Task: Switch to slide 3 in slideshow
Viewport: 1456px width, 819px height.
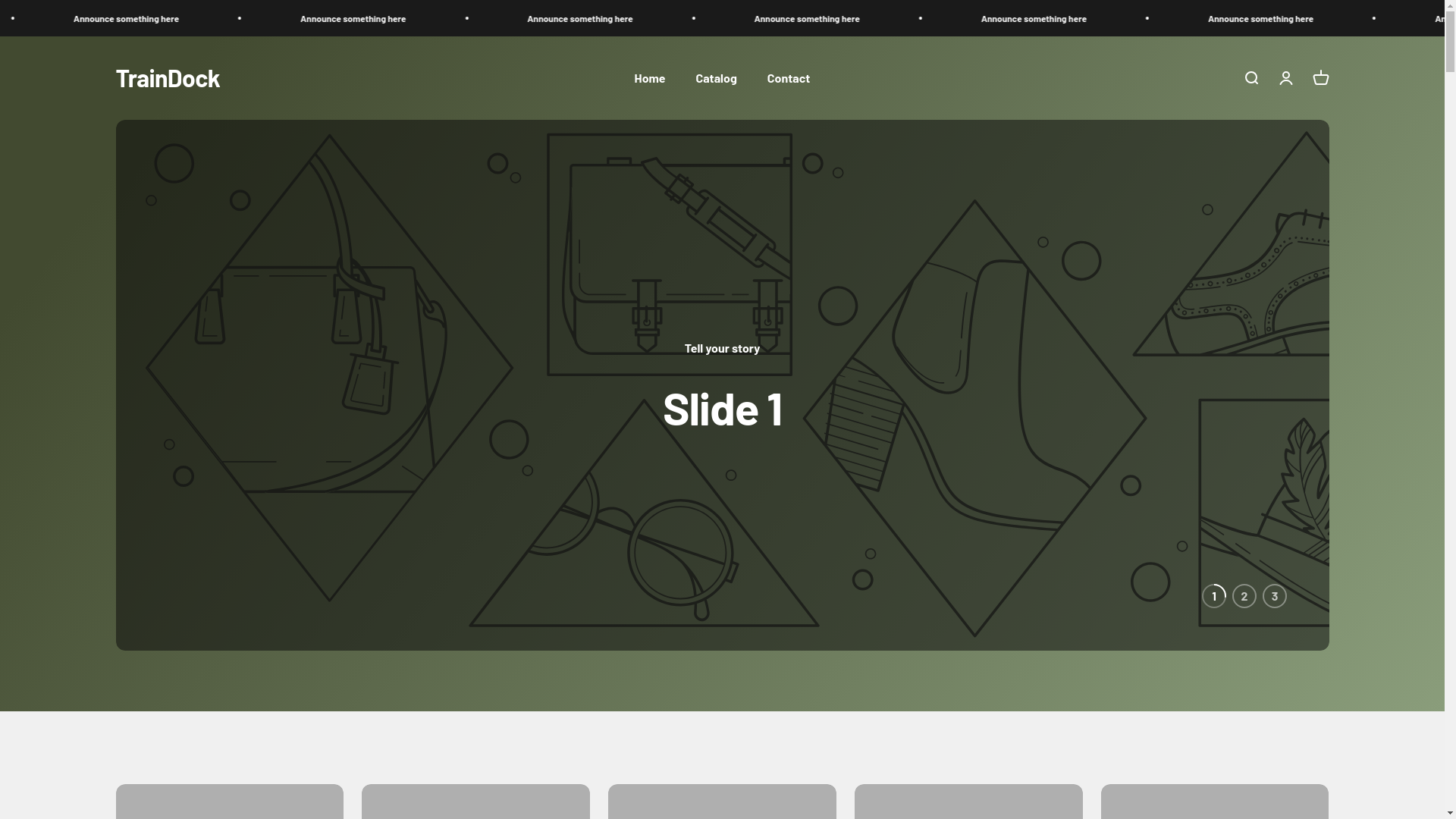Action: [1275, 596]
